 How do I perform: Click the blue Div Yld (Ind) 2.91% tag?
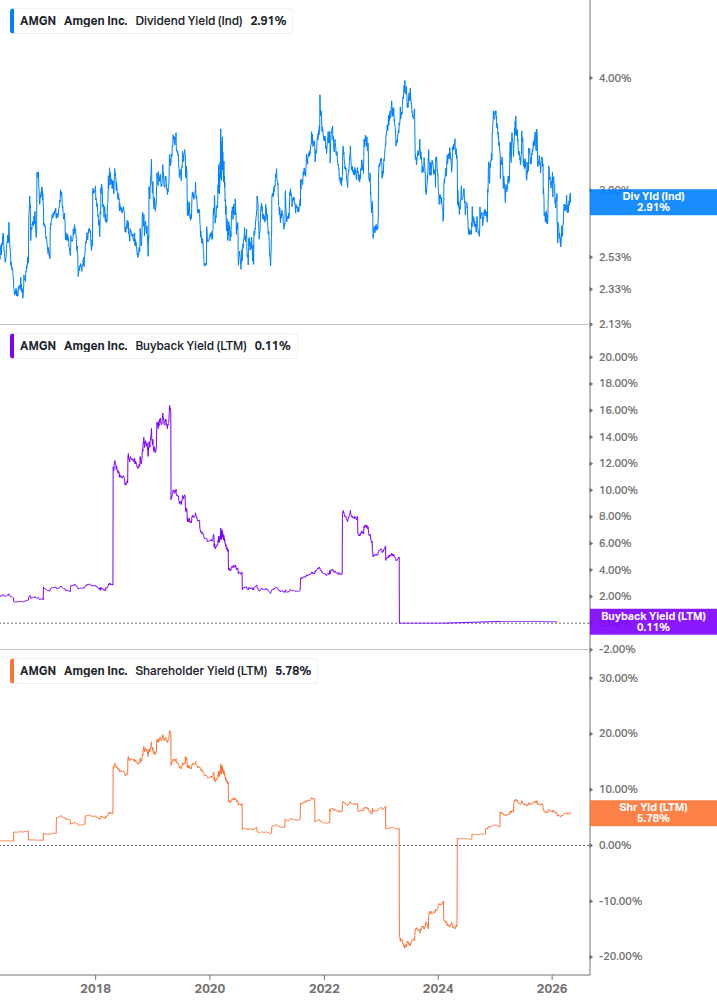pos(653,202)
